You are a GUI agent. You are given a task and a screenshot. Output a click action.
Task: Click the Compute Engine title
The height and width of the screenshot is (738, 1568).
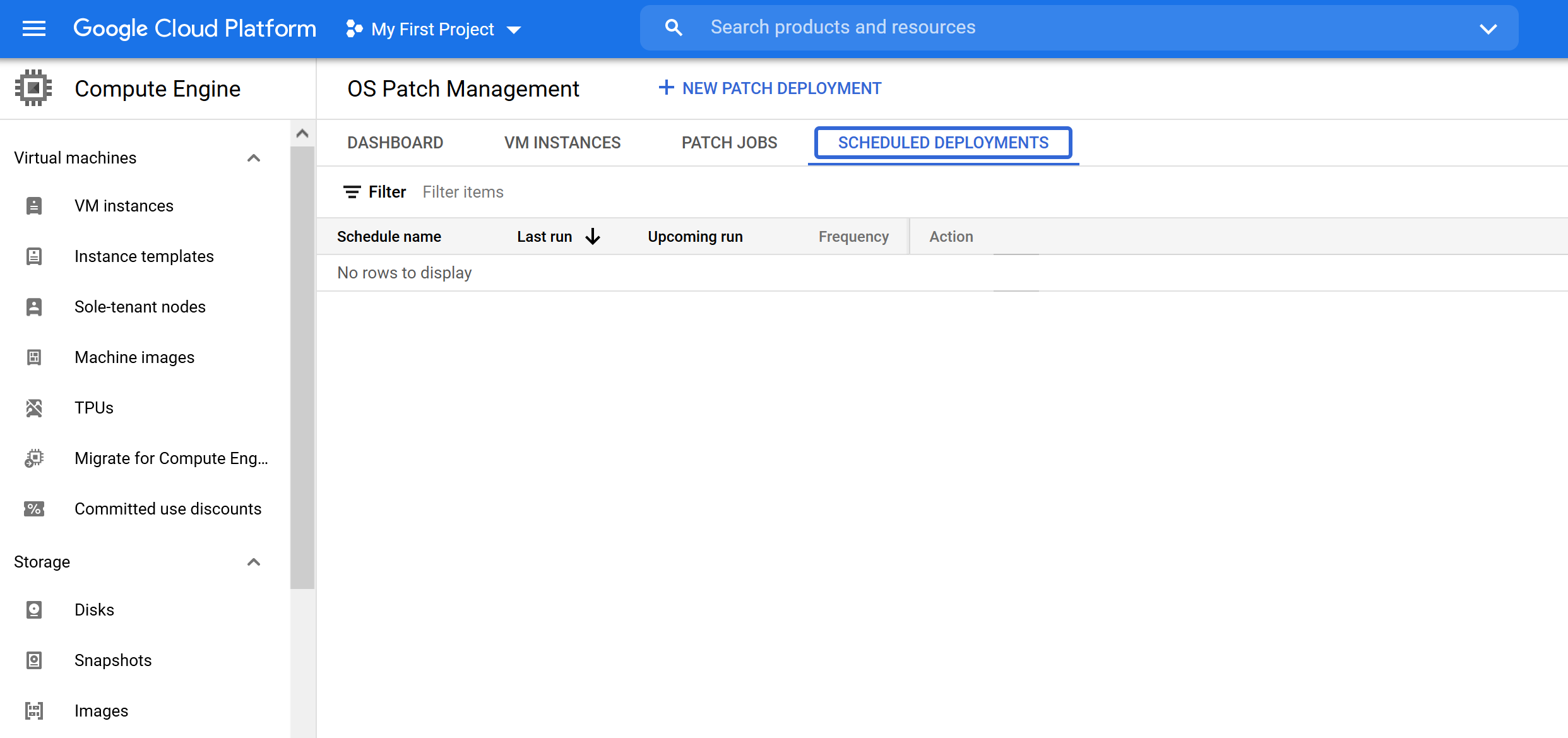[158, 88]
